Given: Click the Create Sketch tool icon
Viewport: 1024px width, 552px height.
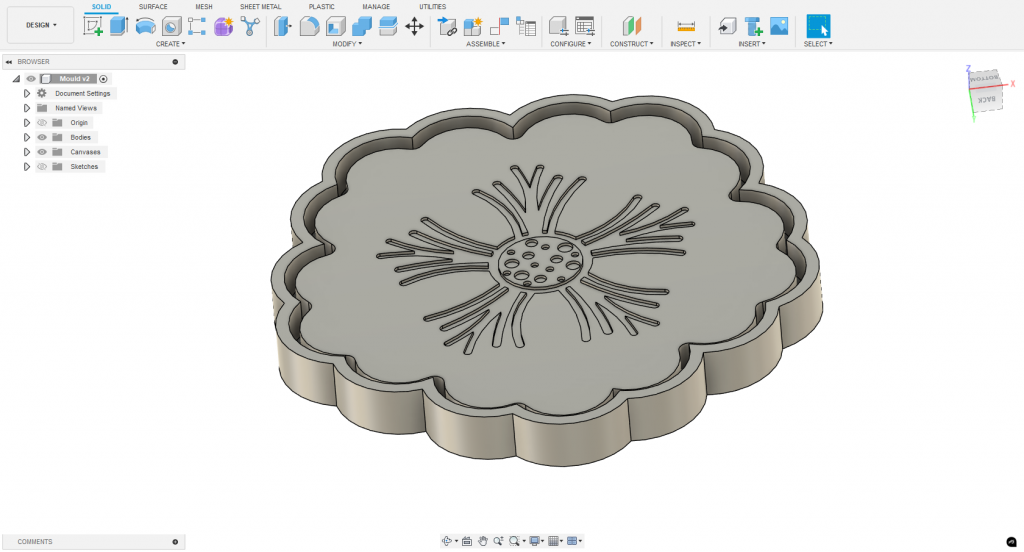Looking at the screenshot, I should pyautogui.click(x=93, y=26).
